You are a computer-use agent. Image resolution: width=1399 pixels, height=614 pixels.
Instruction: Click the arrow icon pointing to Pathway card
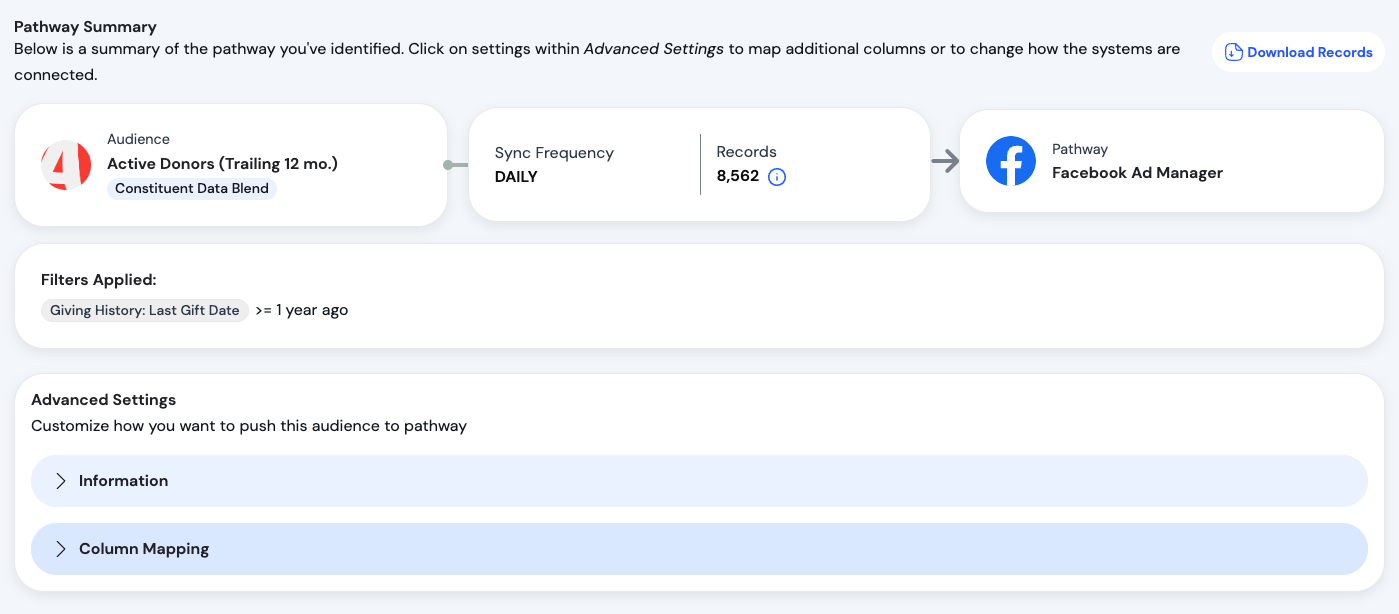point(945,161)
